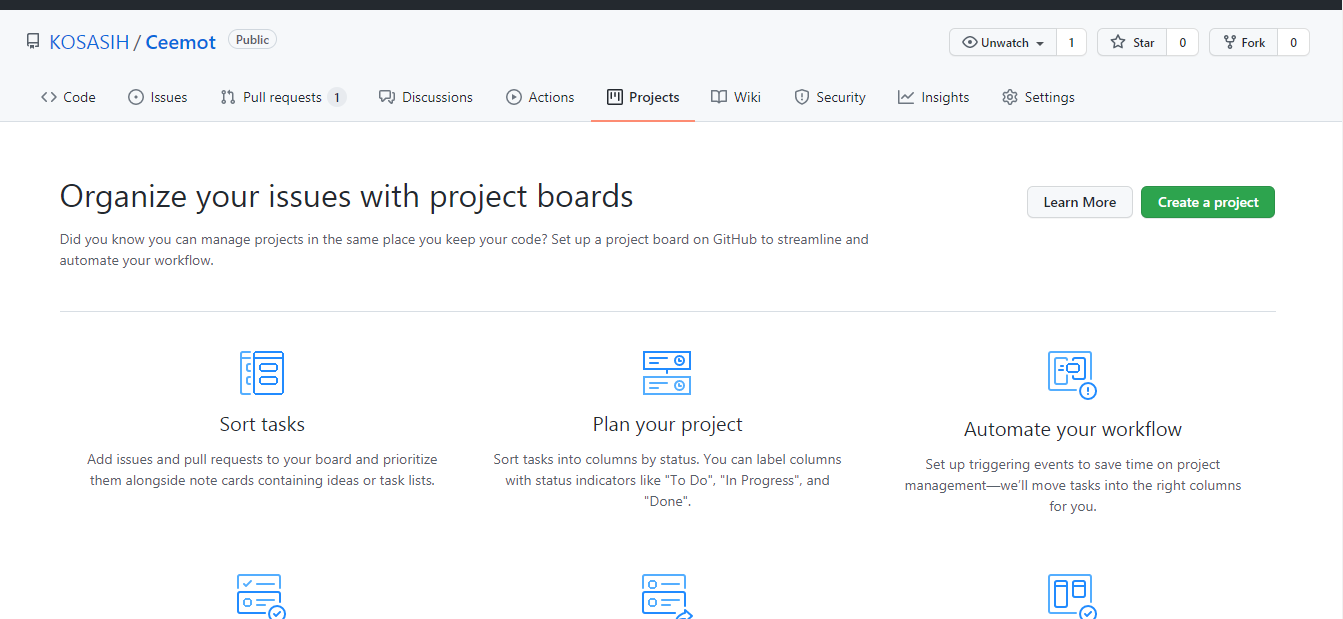Click the fork icon in Fork button
This screenshot has height=619, width=1343.
coord(1229,42)
